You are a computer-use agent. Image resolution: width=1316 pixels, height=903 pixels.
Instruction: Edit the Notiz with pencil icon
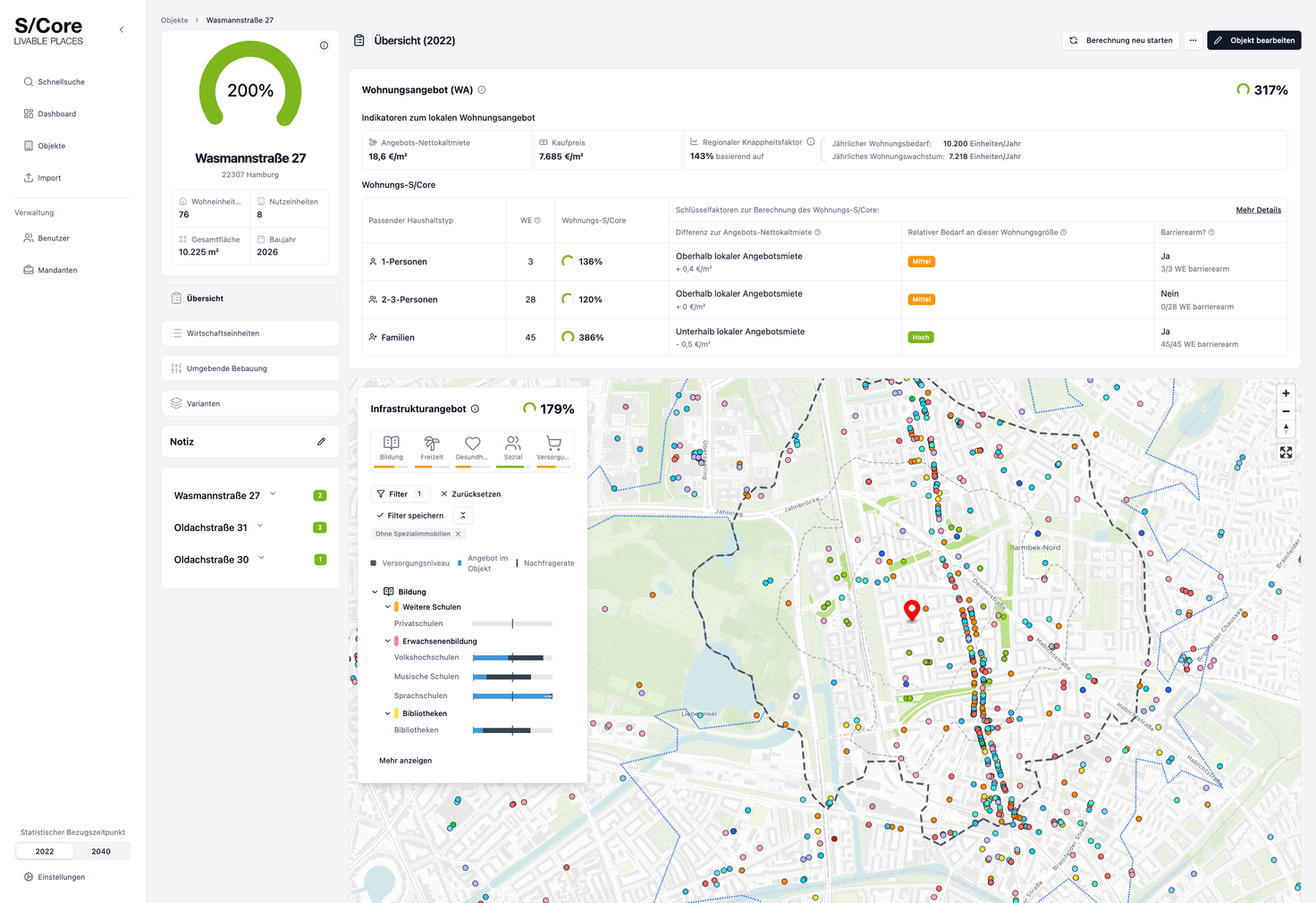321,442
